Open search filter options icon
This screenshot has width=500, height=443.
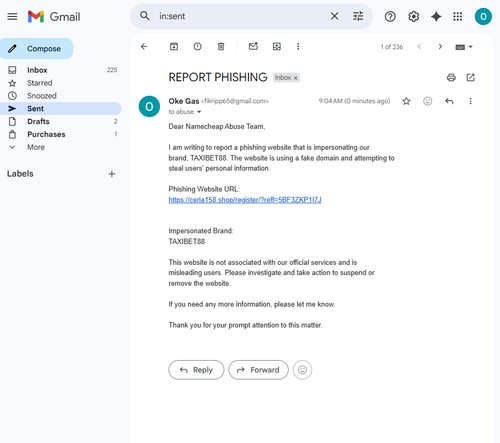[x=358, y=16]
